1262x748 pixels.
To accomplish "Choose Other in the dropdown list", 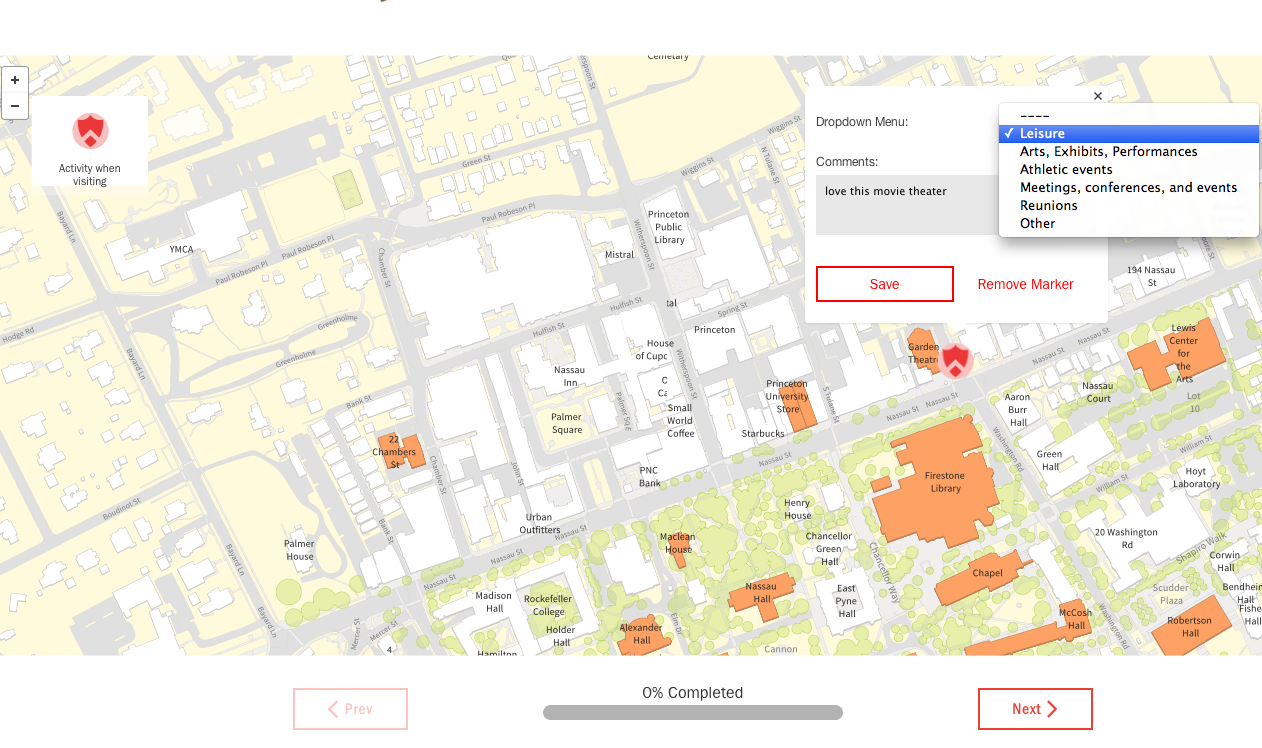I will pos(1037,224).
